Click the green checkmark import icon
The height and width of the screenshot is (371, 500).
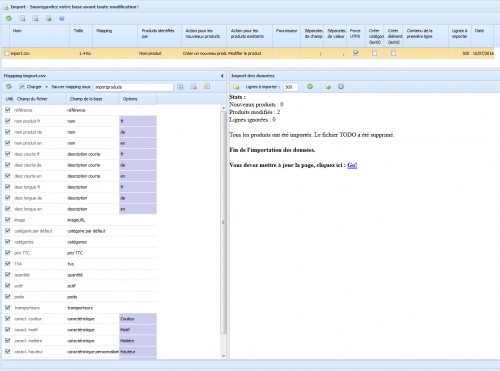point(310,86)
